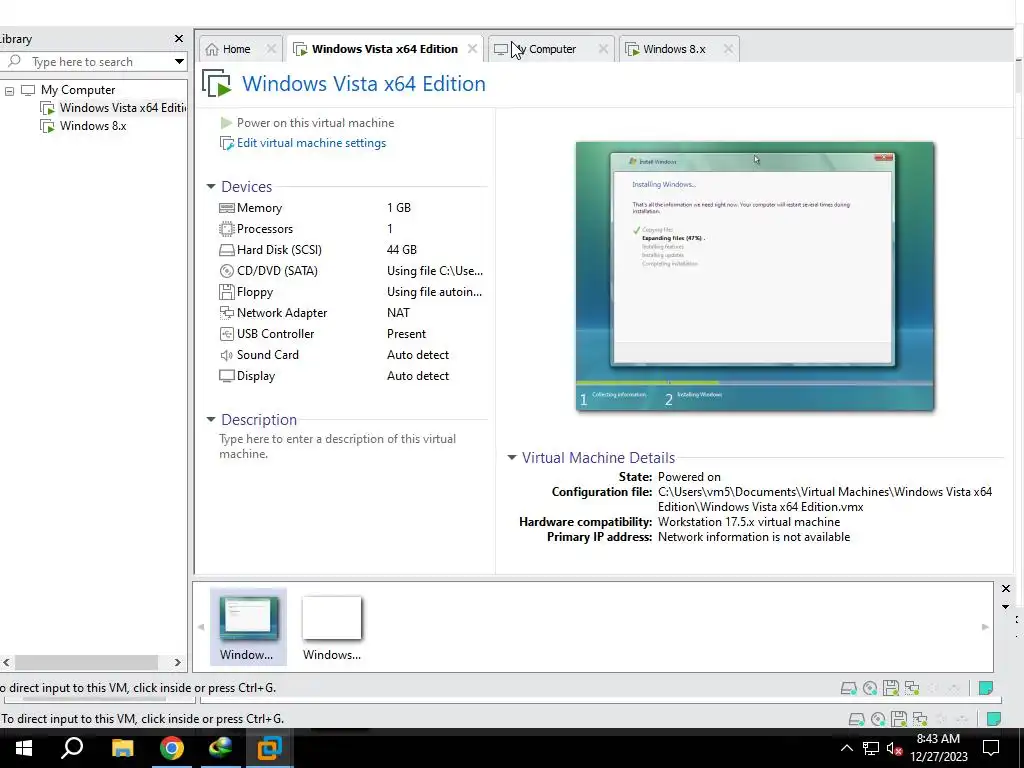Click the large VM icon beside the title
This screenshot has width=1024, height=768.
point(217,84)
